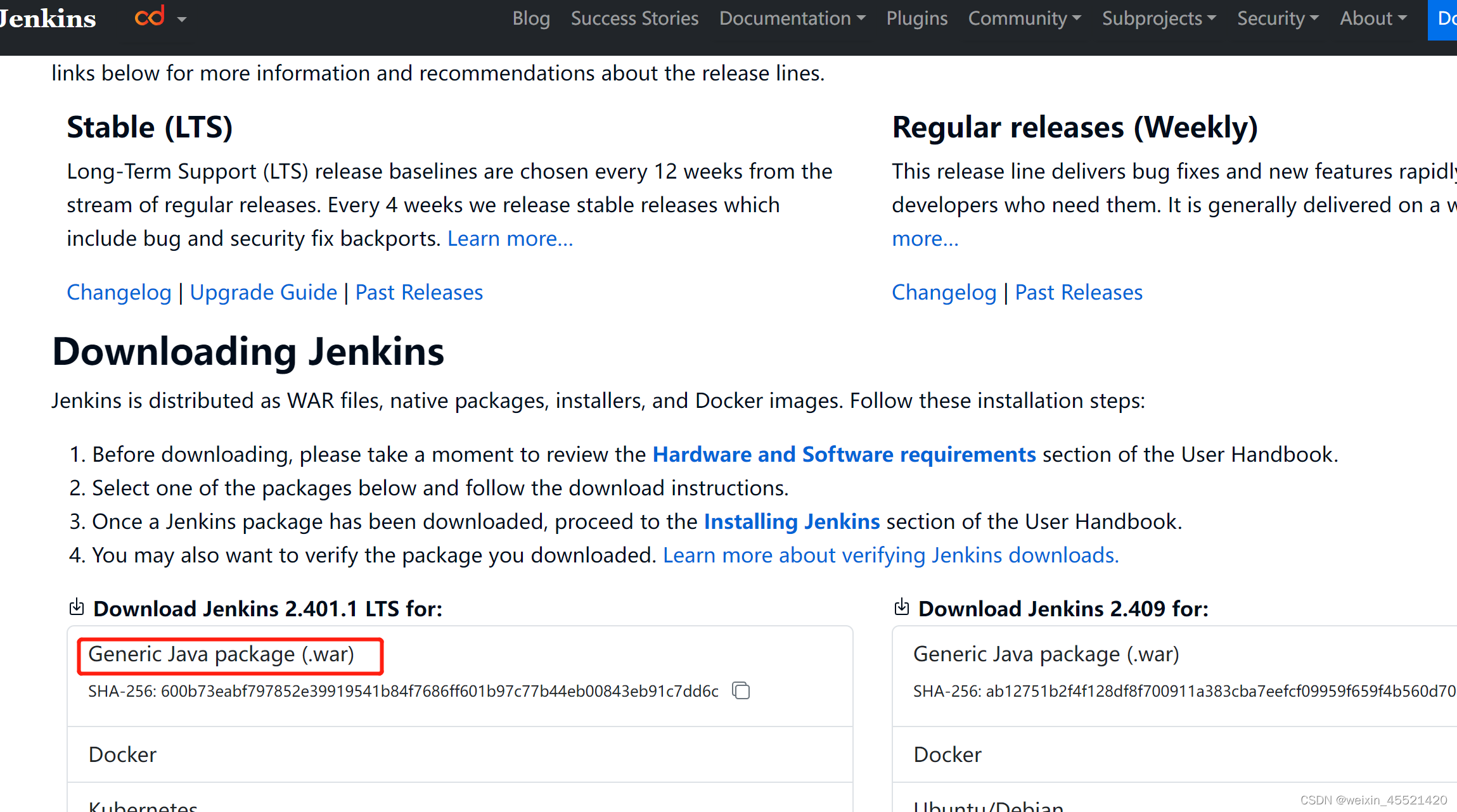Click the download icon beside Jenkins 2.409
Image resolution: width=1457 pixels, height=812 pixels.
coord(902,607)
